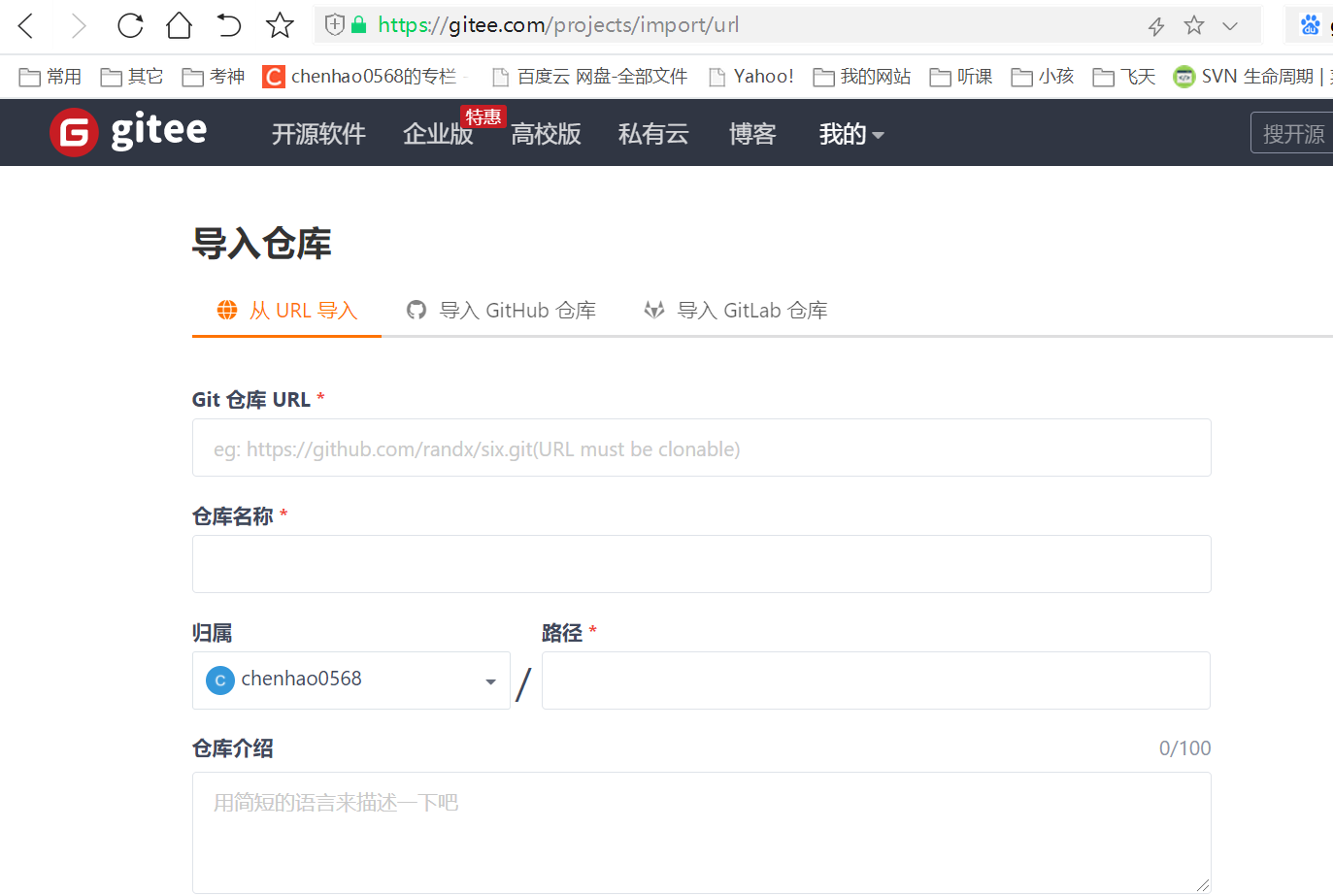Click the 导入仓库 page heading
The width and height of the screenshot is (1333, 896).
point(262,243)
